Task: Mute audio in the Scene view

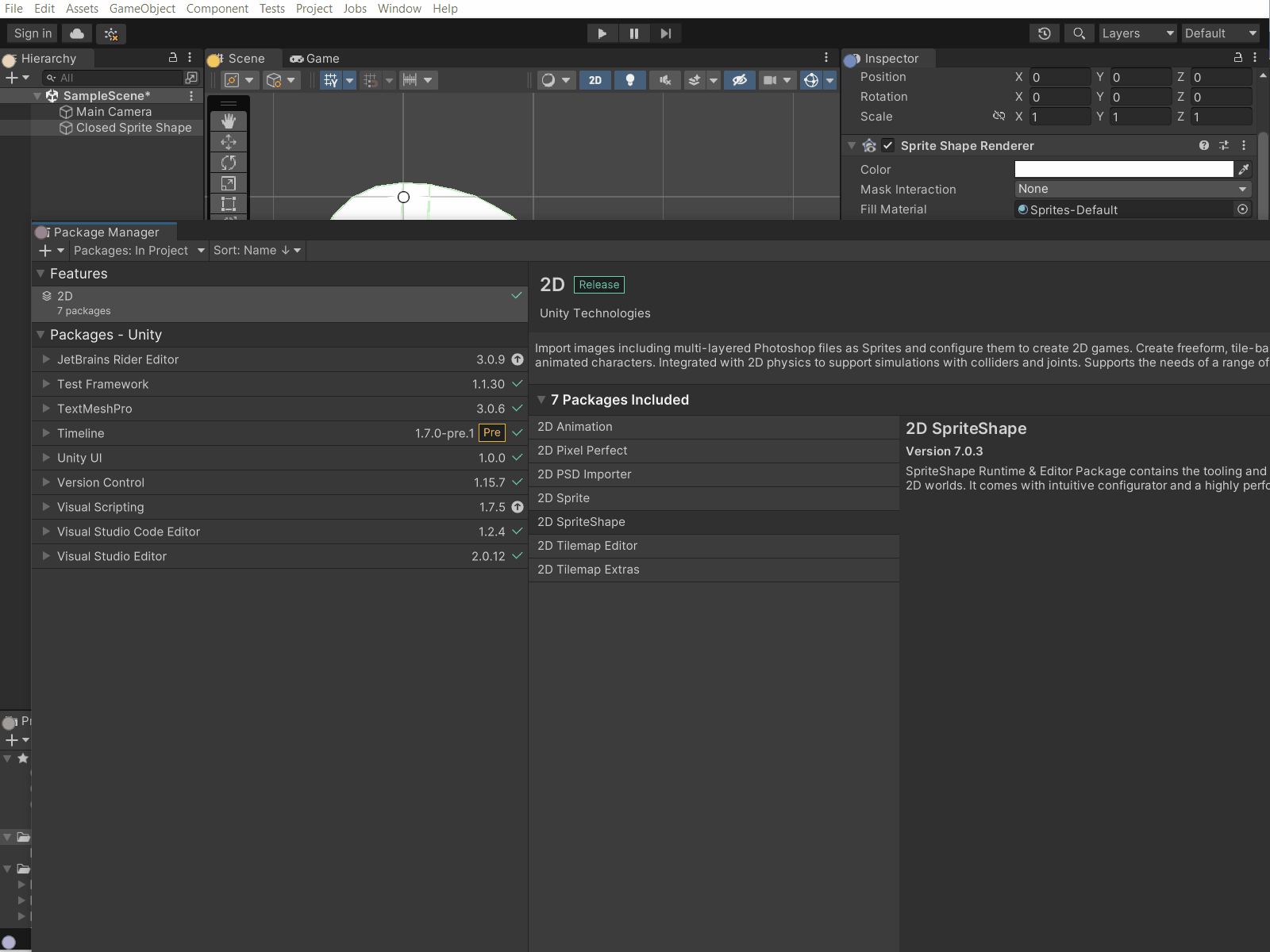Action: tap(666, 80)
